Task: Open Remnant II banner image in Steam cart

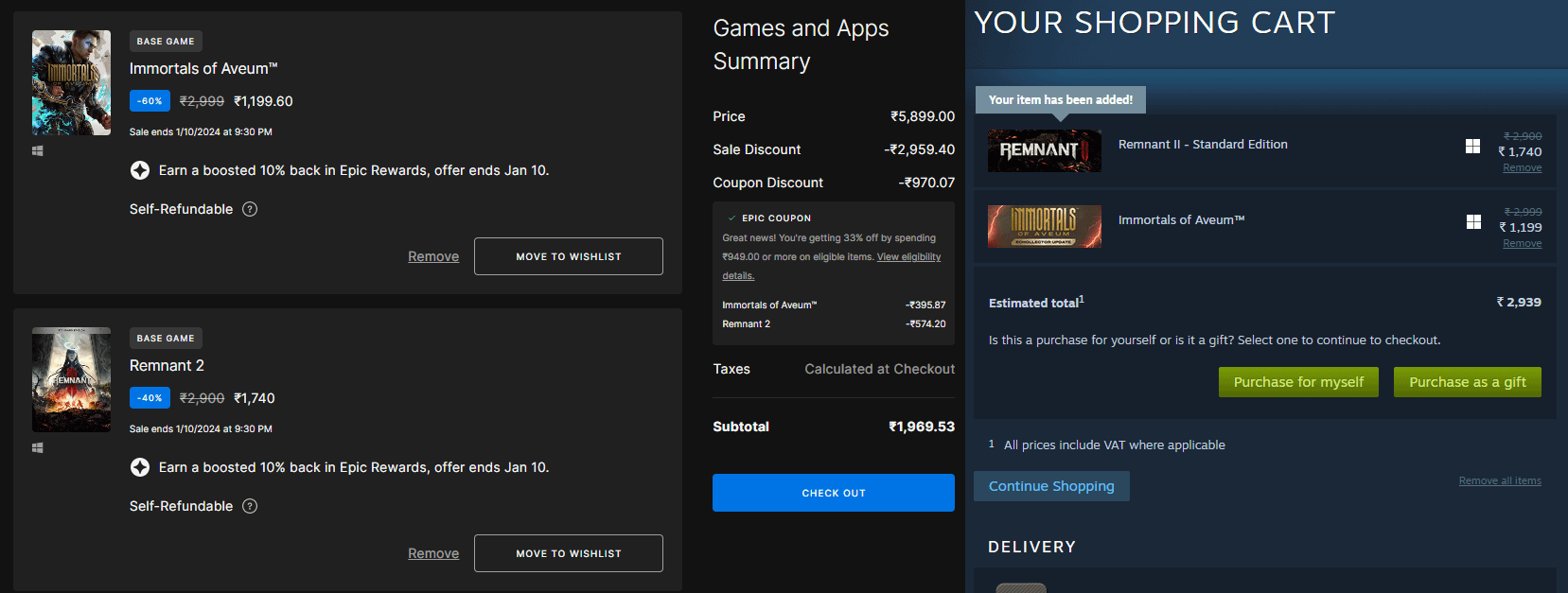Action: 1045,150
